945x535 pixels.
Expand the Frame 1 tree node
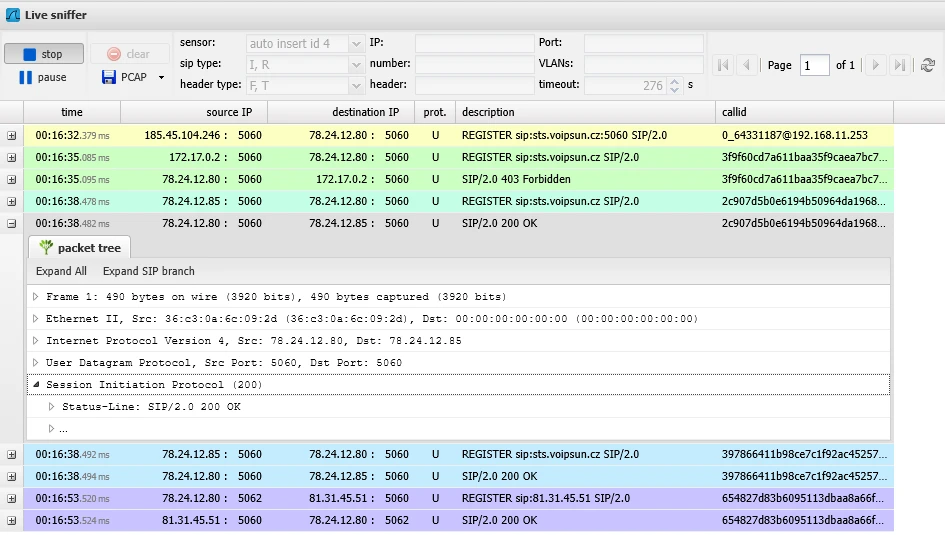36,296
